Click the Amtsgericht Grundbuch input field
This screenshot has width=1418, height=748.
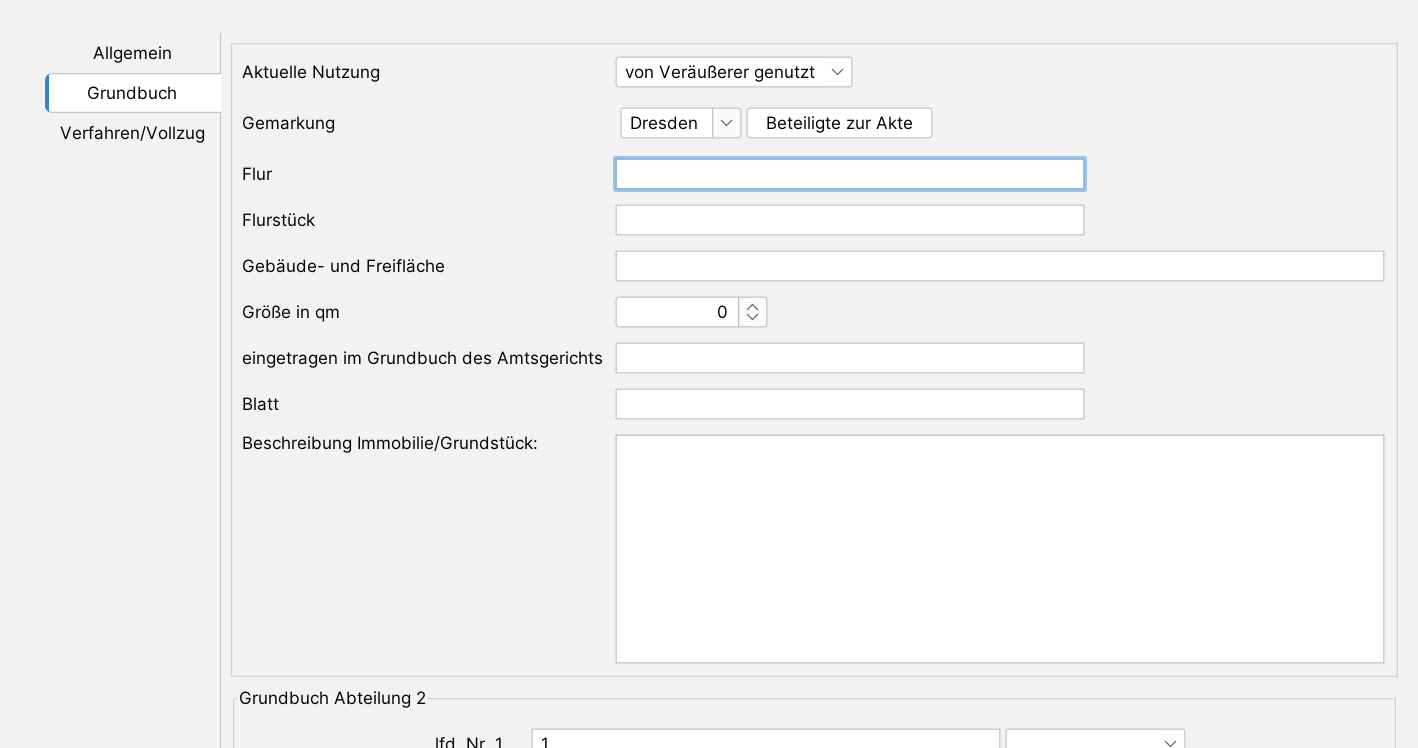pyautogui.click(x=849, y=358)
